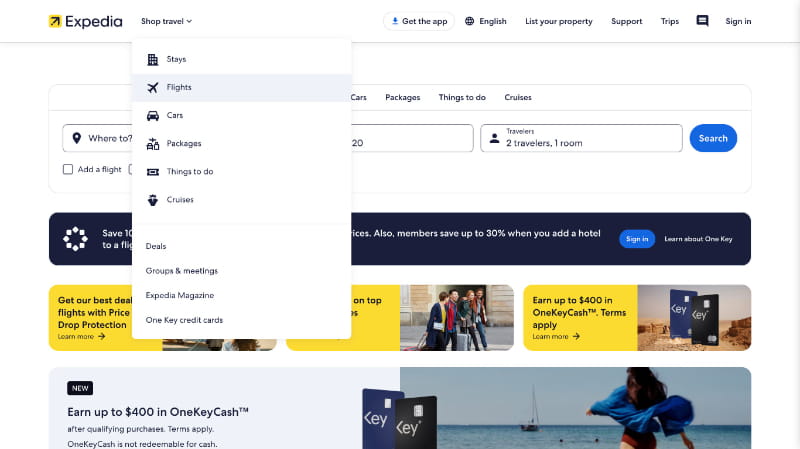Click the credit cards desert image
The width and height of the screenshot is (800, 449).
point(694,317)
